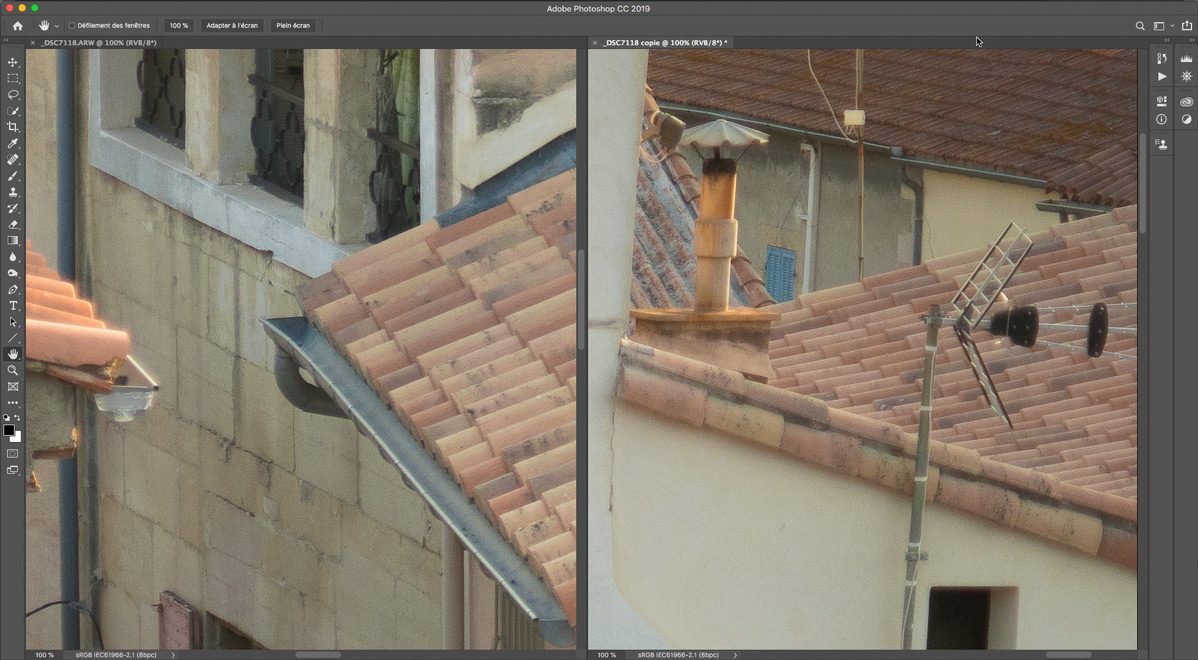Image resolution: width=1198 pixels, height=660 pixels.
Task: Select the Lasso tool
Action: pos(13,95)
